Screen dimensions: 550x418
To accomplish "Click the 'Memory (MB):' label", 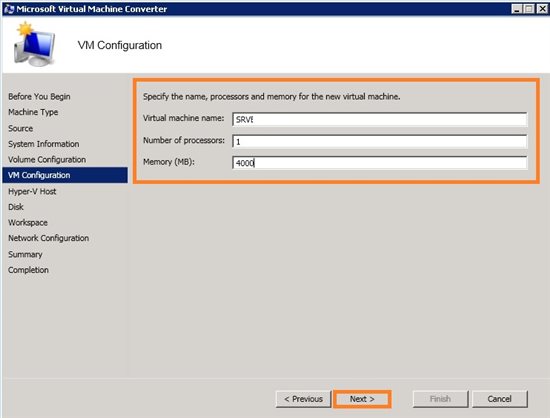I will [x=169, y=162].
